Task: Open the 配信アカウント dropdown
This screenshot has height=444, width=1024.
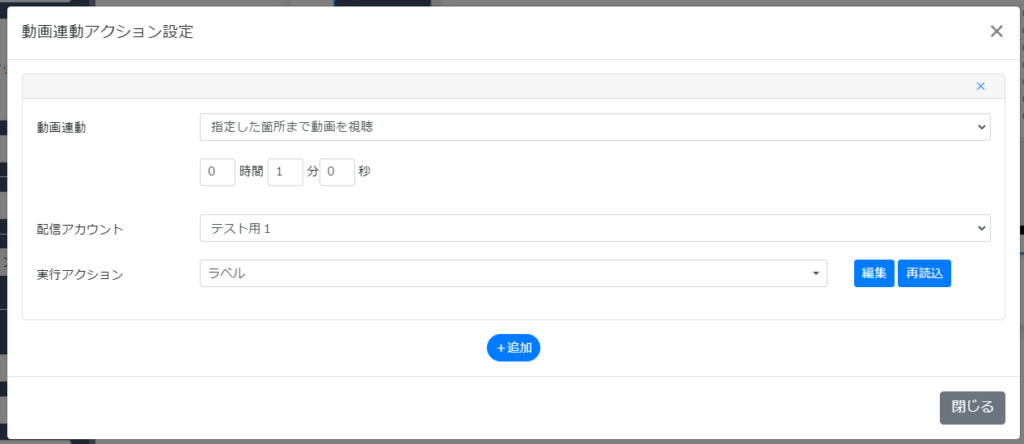Action: (x=595, y=228)
